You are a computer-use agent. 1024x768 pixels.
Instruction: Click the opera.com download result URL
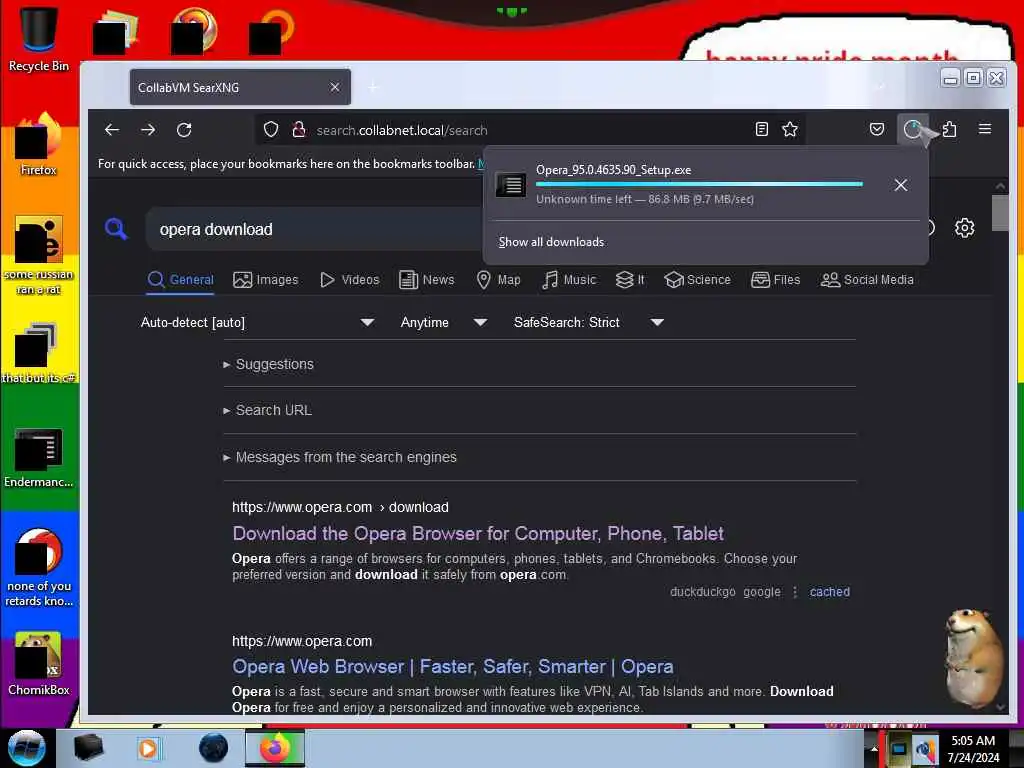click(x=340, y=507)
